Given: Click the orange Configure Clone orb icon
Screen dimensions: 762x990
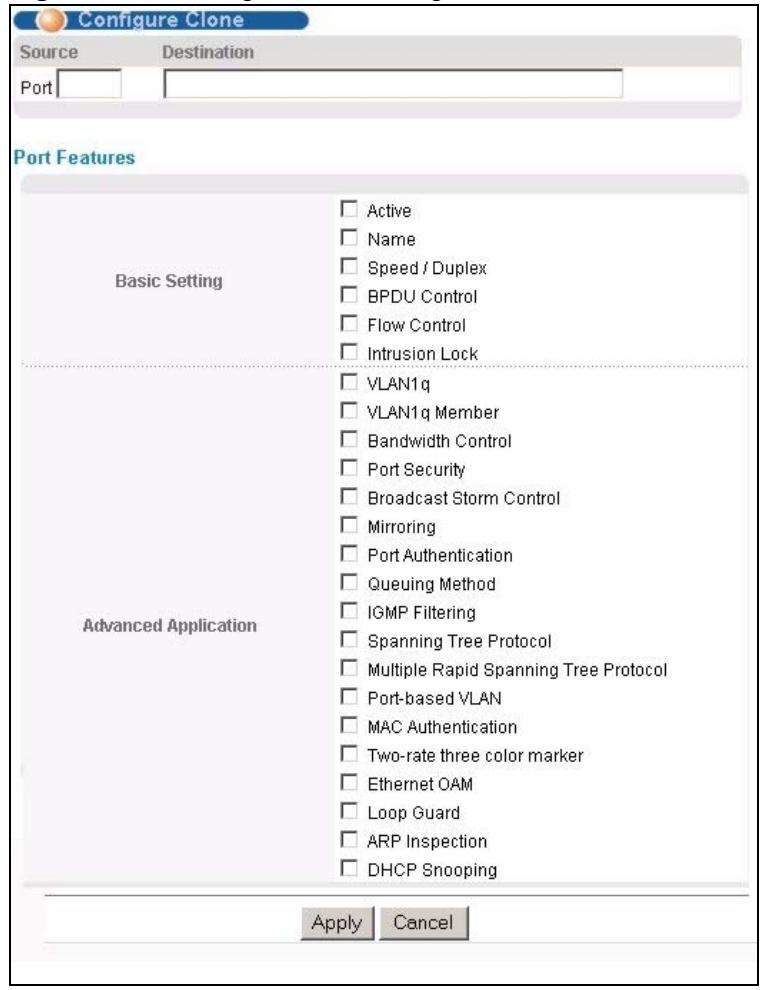Looking at the screenshot, I should pyautogui.click(x=52, y=20).
